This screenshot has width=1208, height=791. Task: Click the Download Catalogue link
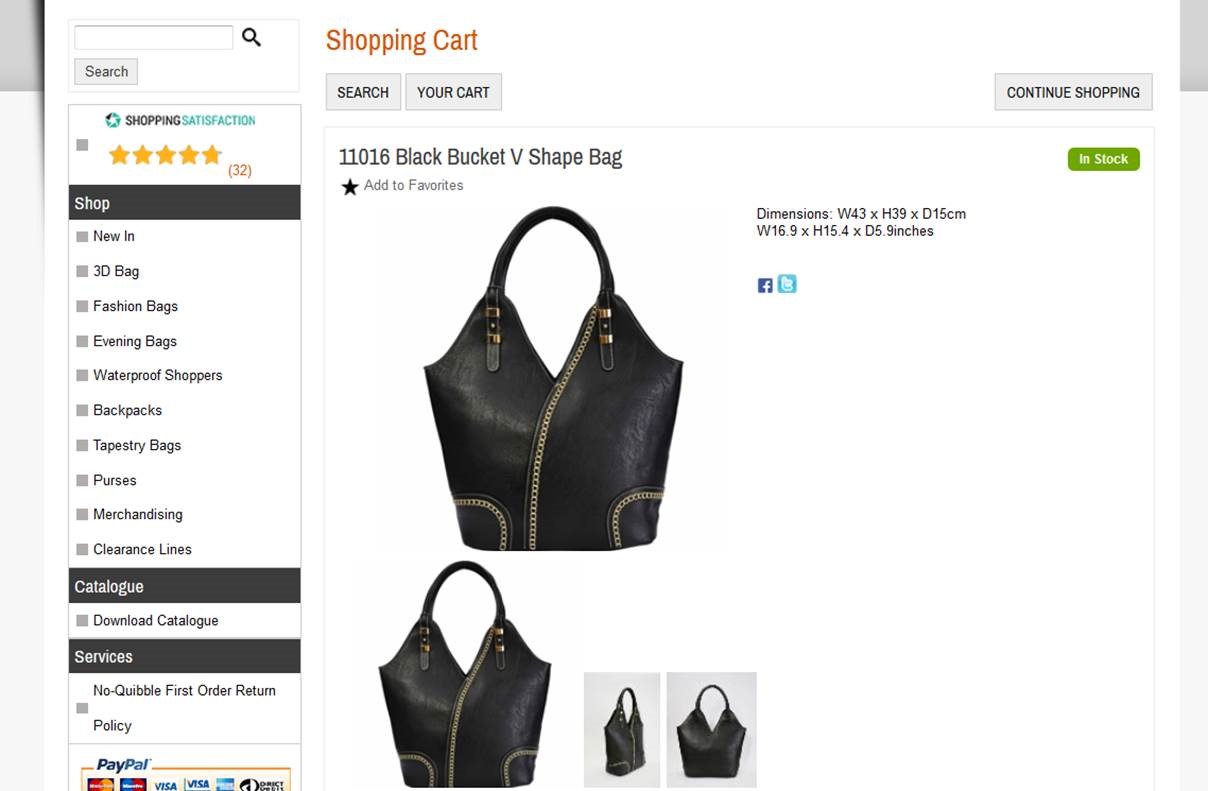pos(156,620)
